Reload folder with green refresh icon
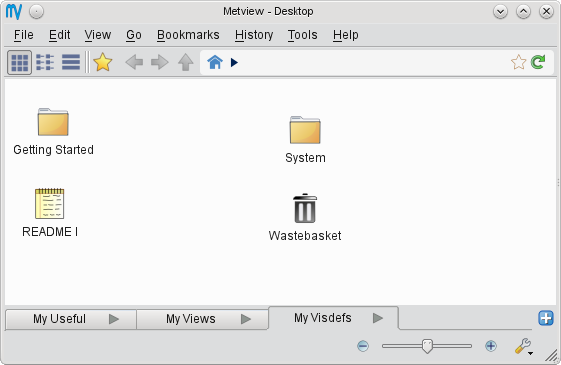 pos(538,62)
